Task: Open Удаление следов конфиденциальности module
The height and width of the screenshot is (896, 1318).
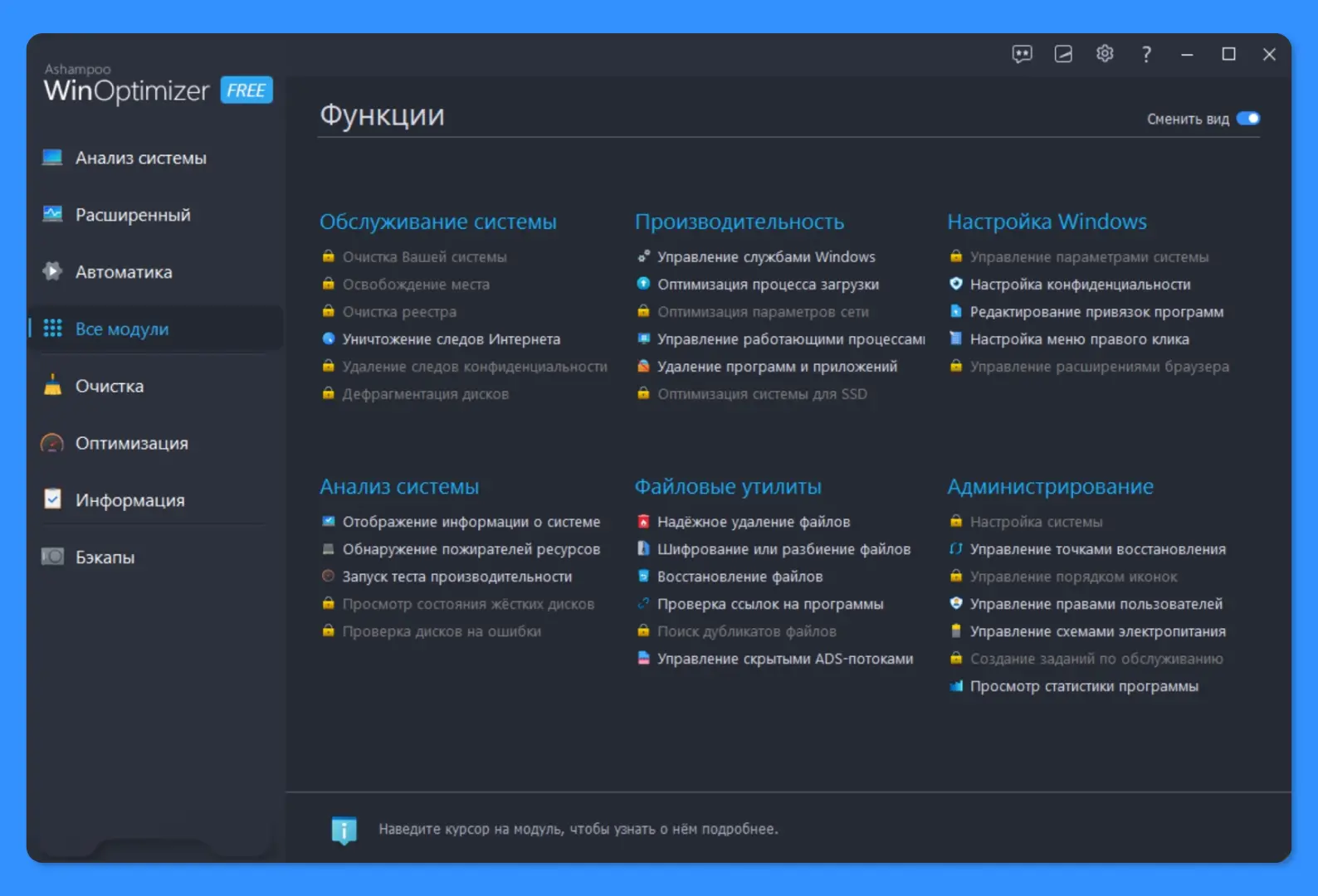Action: tap(475, 366)
